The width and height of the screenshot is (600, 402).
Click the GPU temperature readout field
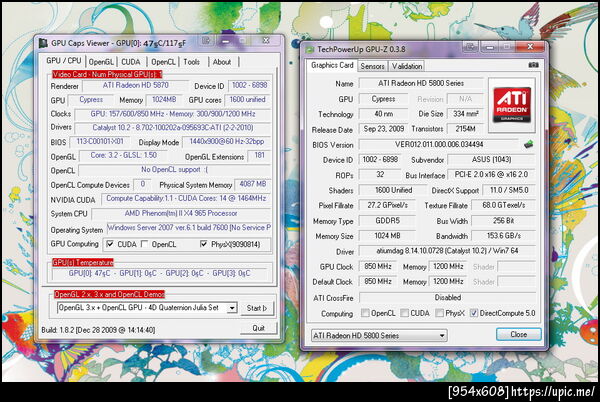[x=160, y=273]
